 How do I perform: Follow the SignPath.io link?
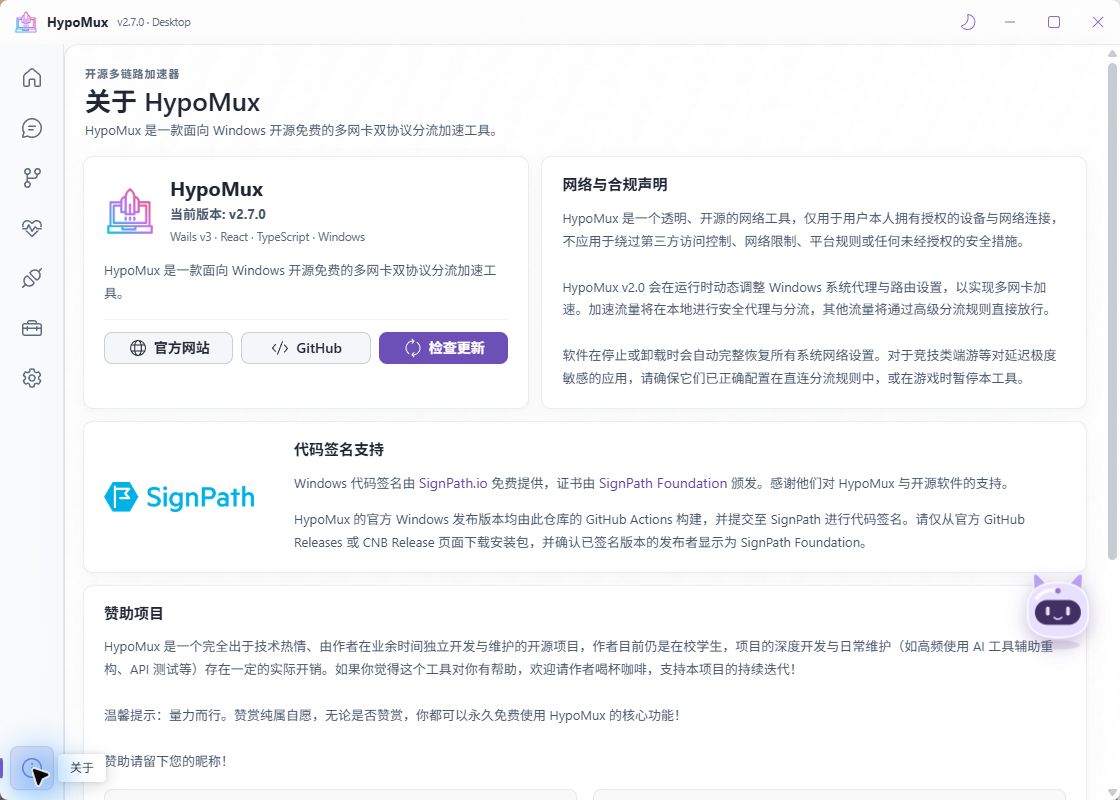tap(453, 484)
